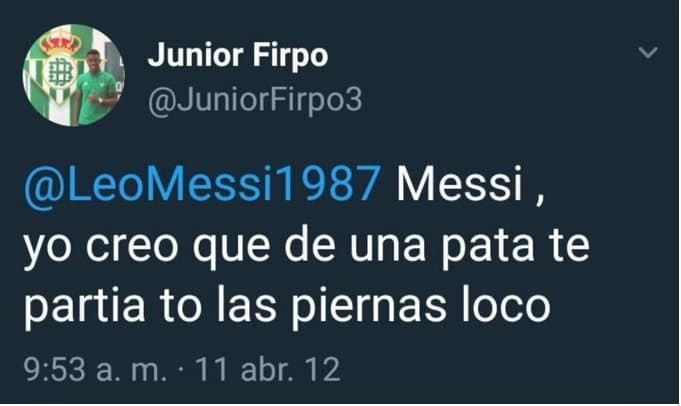Click the word Junior in the display name
Image resolution: width=681 pixels, height=406 pixels.
[195, 56]
